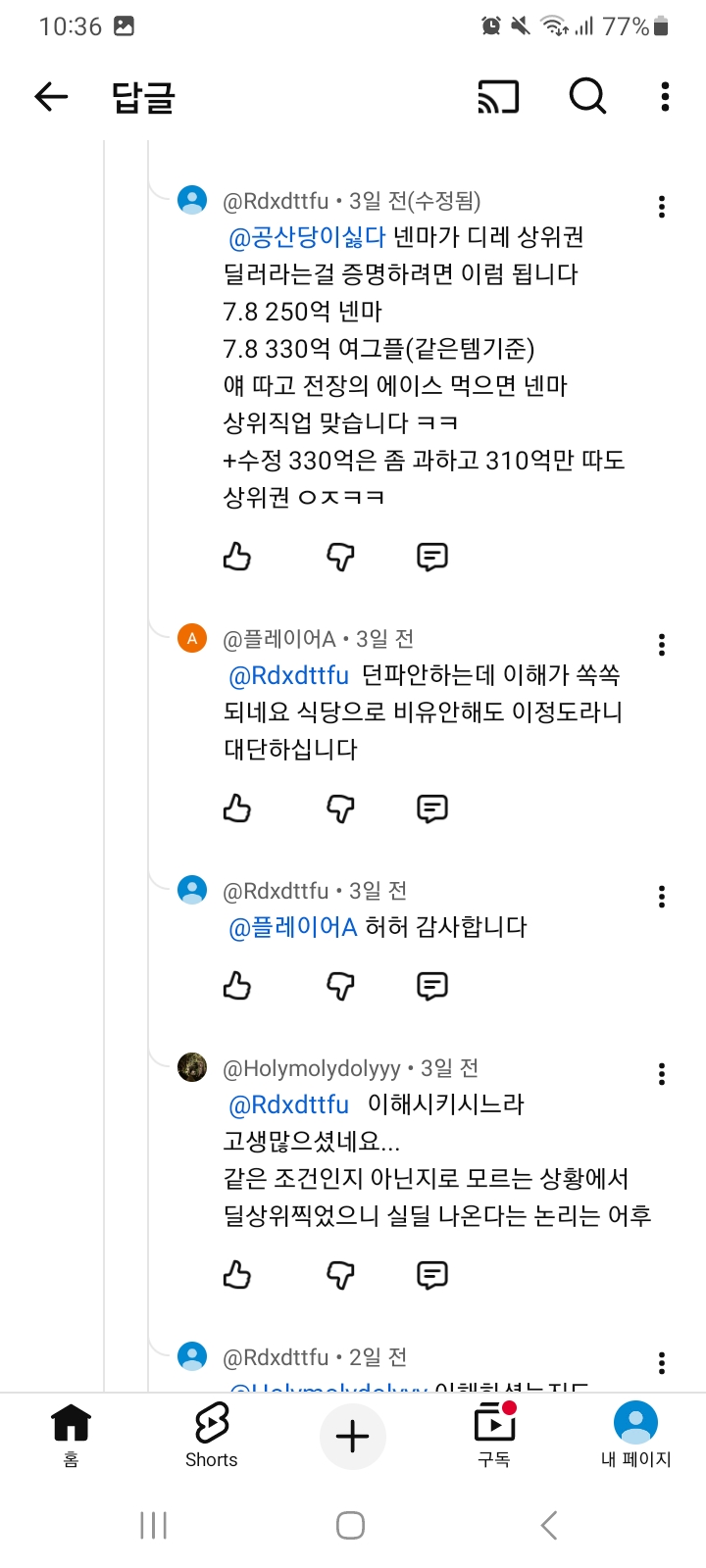Tap the search magnifier icon
This screenshot has height=1568, width=706.
[587, 96]
